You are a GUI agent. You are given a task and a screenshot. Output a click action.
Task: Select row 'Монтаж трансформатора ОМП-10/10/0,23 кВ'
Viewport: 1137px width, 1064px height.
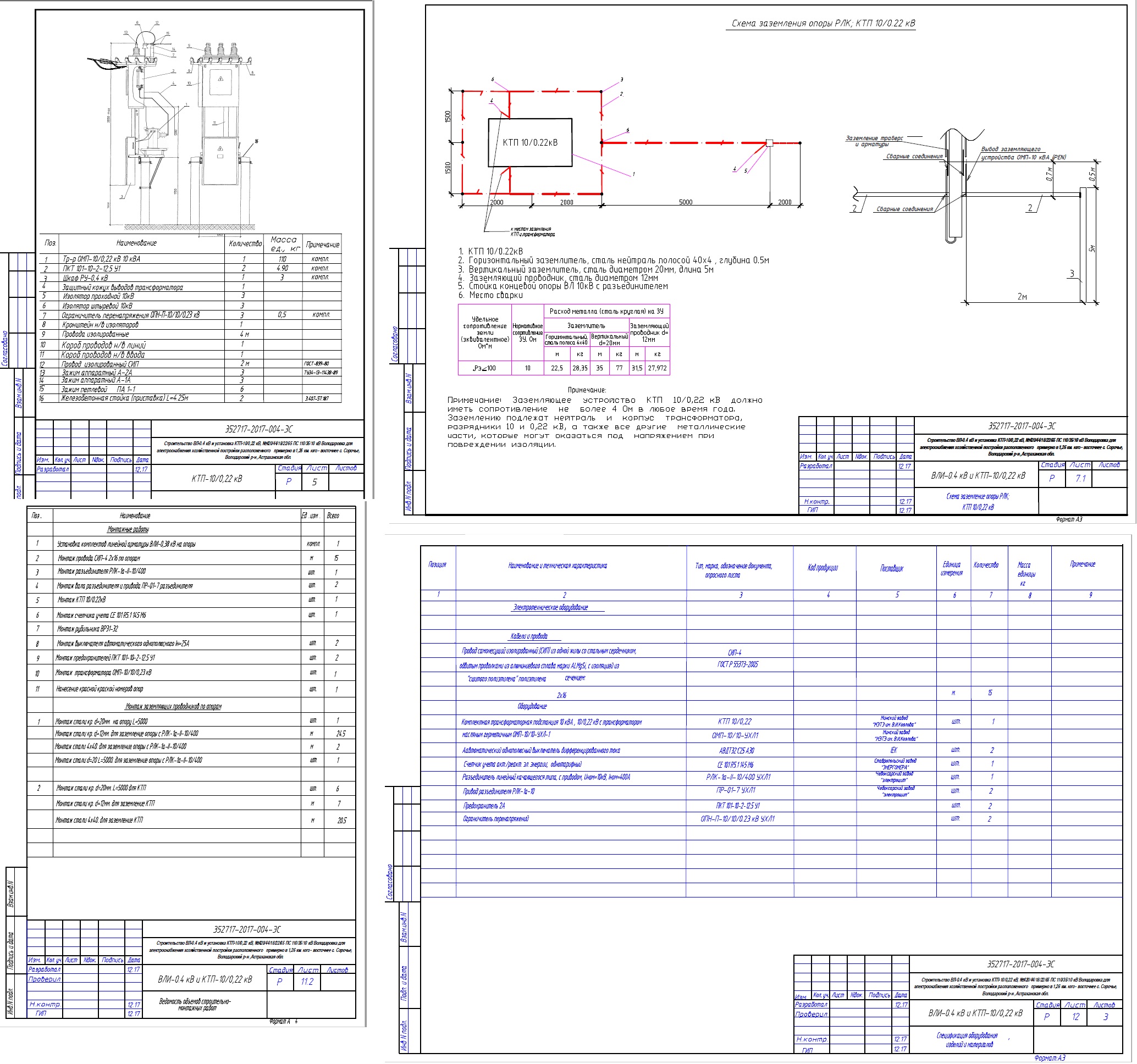tap(191, 673)
